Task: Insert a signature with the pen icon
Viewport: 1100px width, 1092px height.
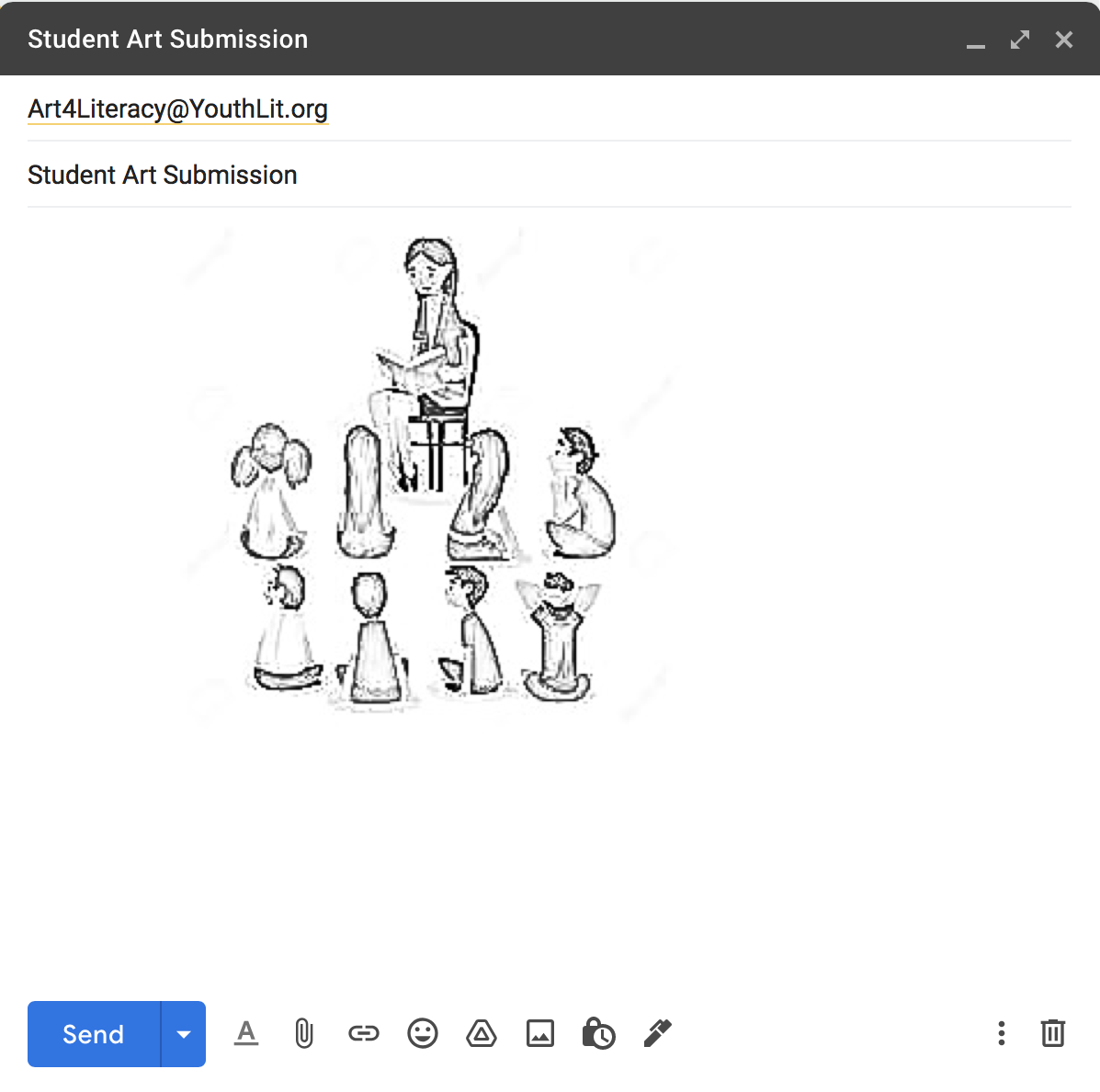Action: pos(657,1033)
